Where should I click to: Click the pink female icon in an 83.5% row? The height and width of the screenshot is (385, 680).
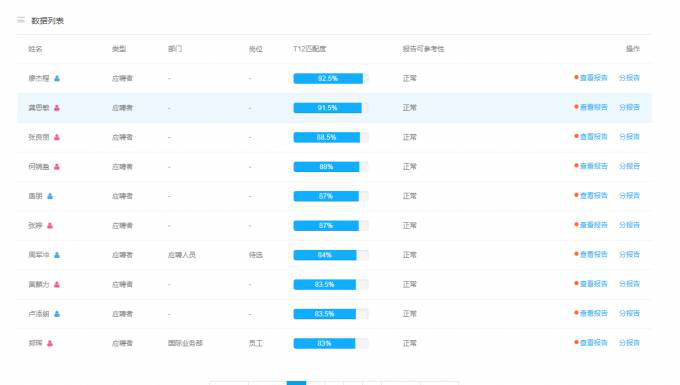(x=57, y=284)
